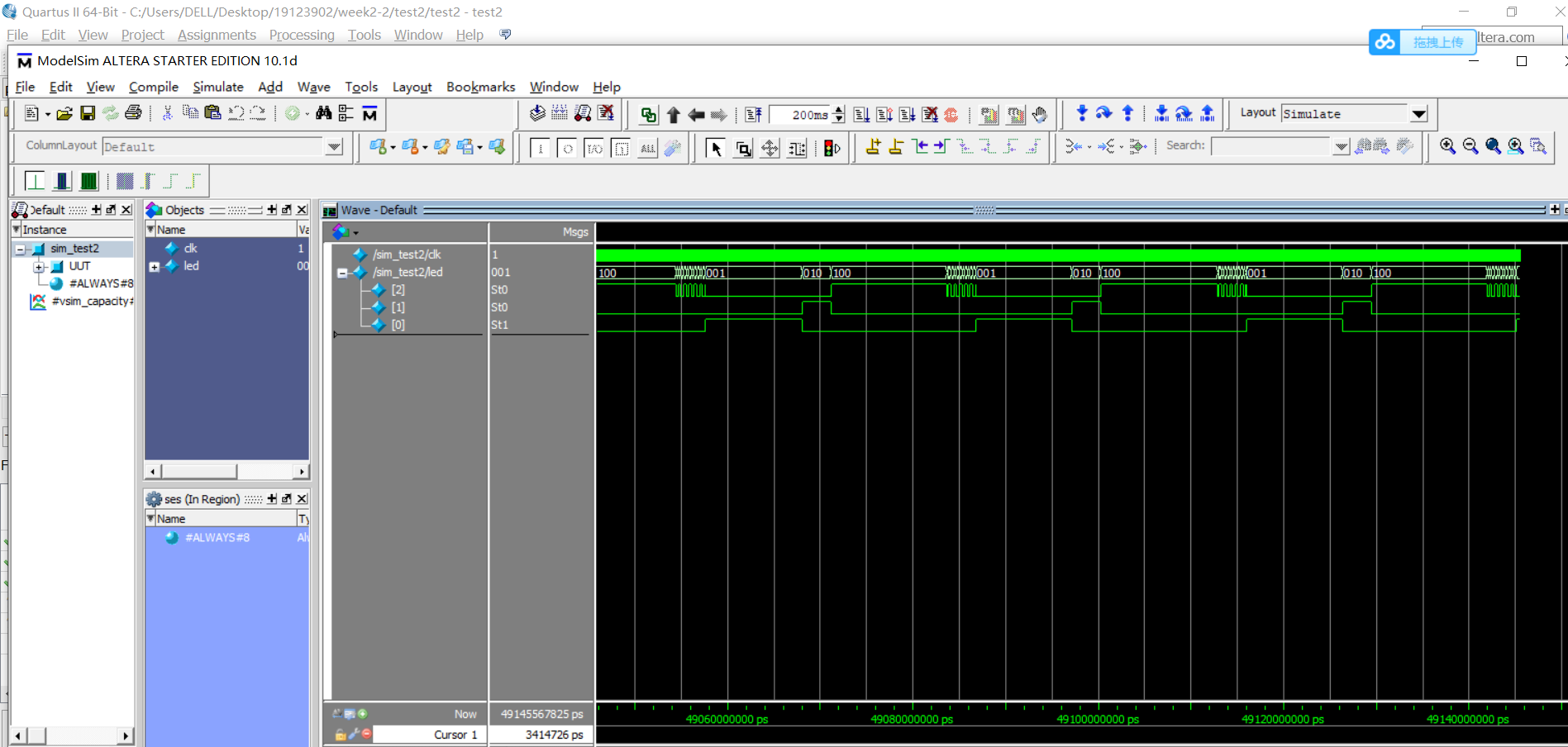Screen dimensions: 1568x747
Task: Toggle the ALL filter button
Action: pyautogui.click(x=648, y=149)
